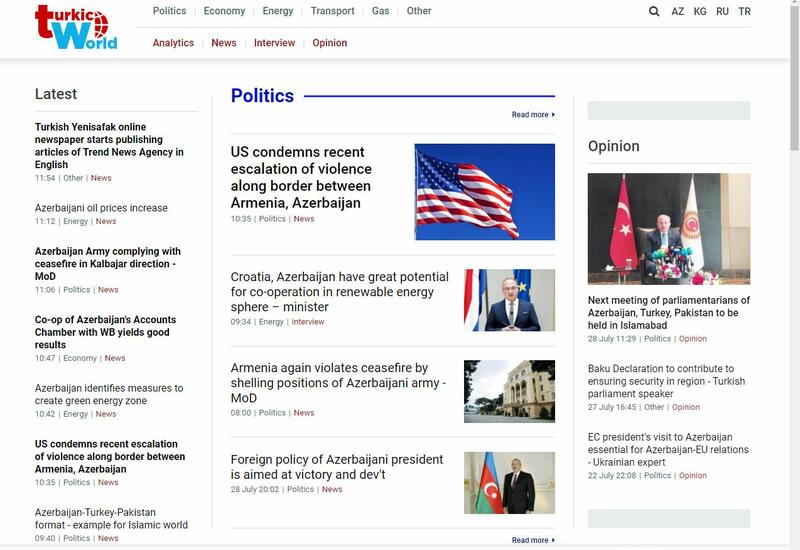Open Azerbaijani oil prices increase article
This screenshot has width=800, height=550.
tap(101, 208)
